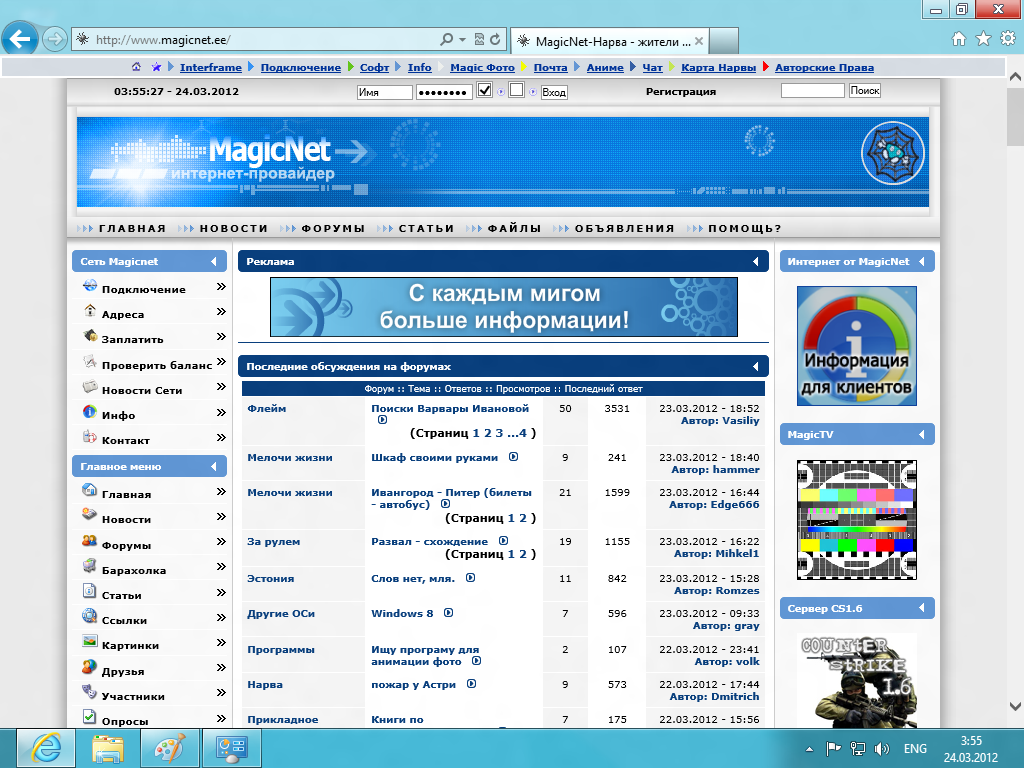Jump to last post of Windows 8 topic
Image resolution: width=1024 pixels, height=768 pixels.
pos(449,613)
